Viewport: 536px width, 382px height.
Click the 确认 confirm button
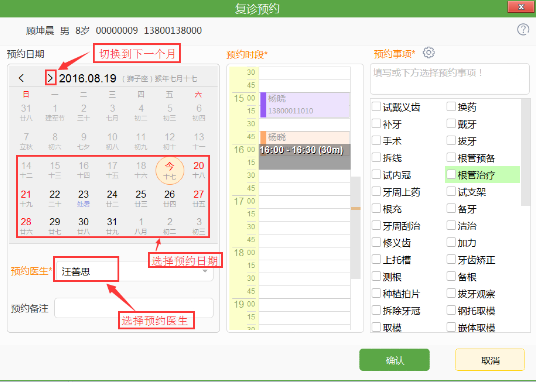394,360
